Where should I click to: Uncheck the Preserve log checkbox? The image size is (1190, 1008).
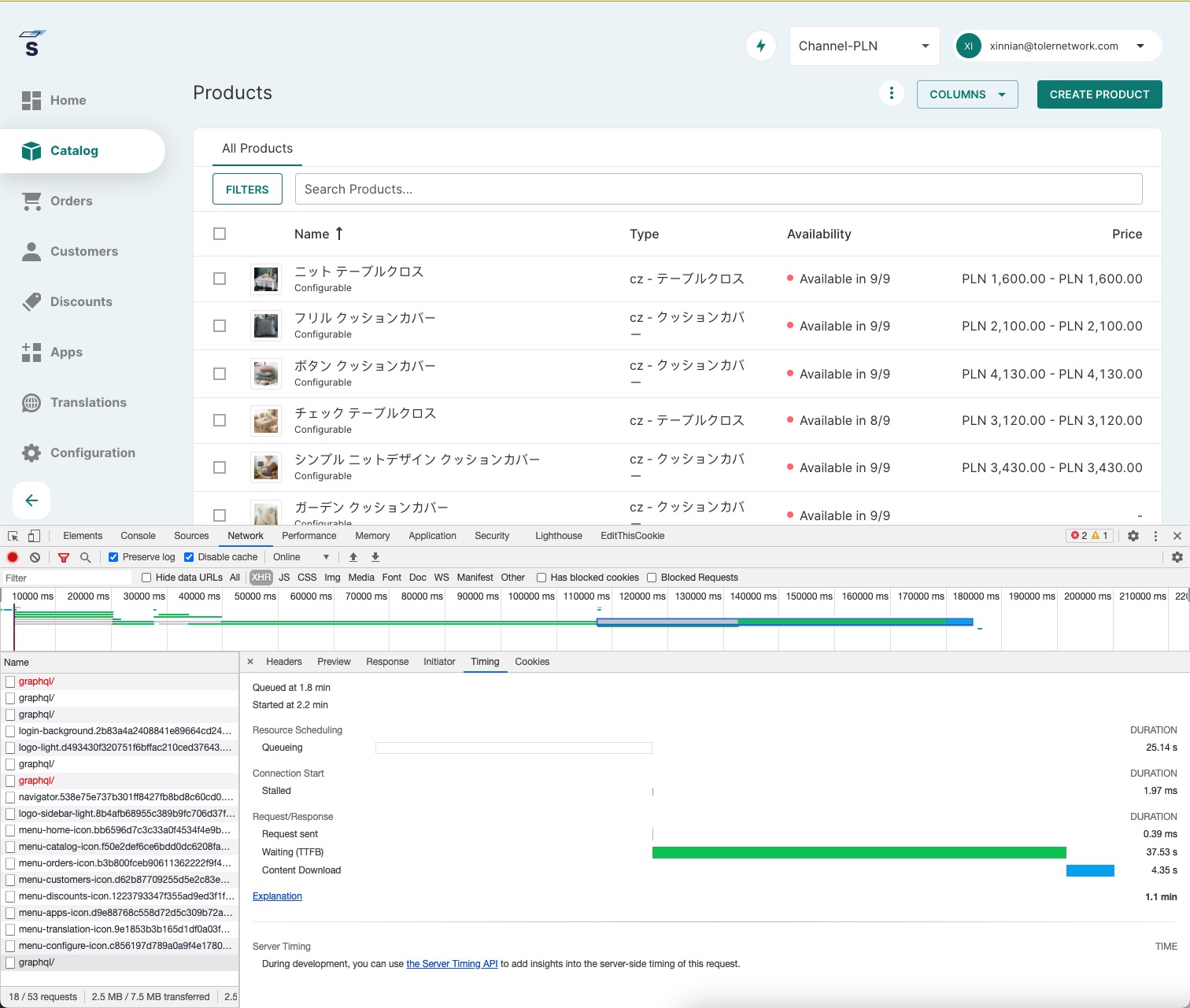coord(113,556)
